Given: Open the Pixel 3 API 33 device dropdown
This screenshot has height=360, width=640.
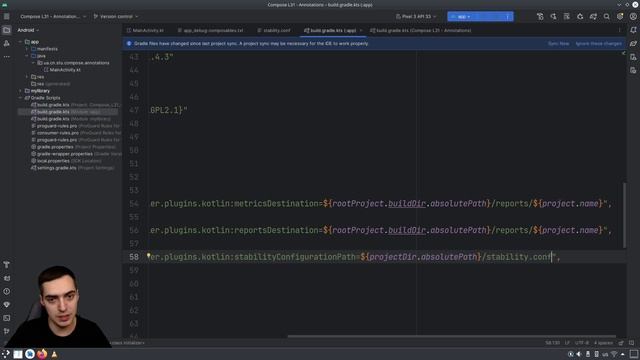Looking at the screenshot, I should click(x=416, y=16).
